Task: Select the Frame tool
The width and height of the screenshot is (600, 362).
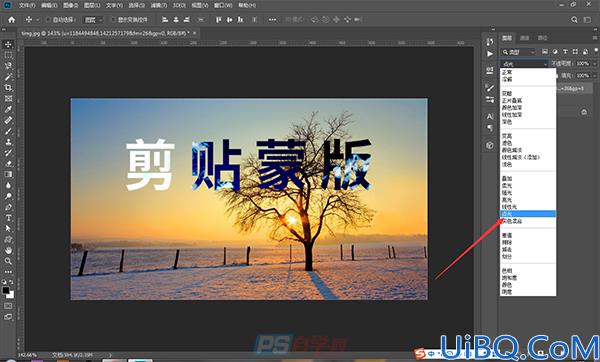Action: pyautogui.click(x=8, y=98)
